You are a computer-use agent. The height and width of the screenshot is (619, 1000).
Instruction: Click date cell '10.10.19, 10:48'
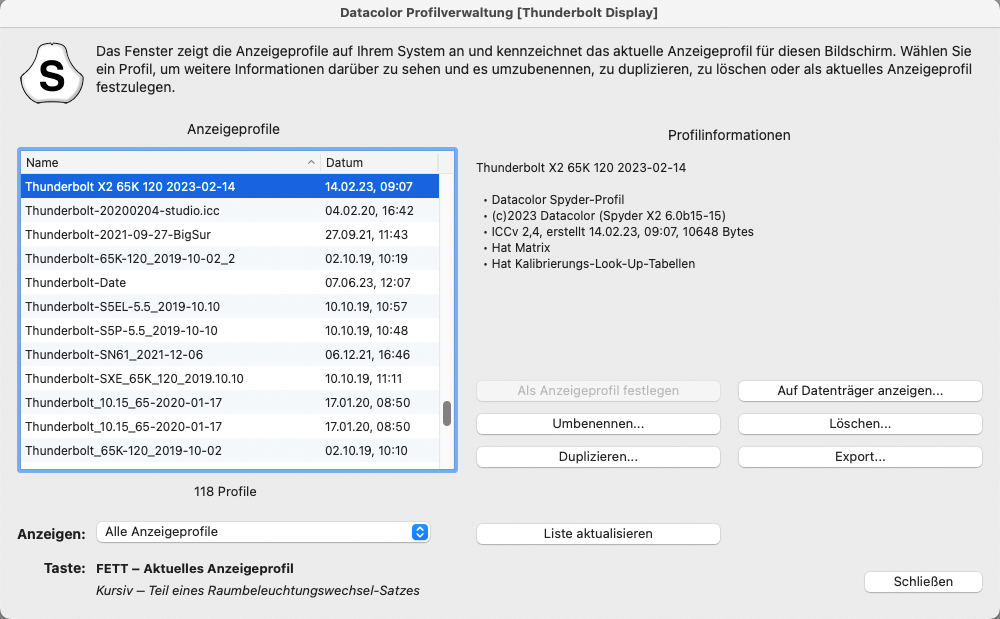[x=366, y=331]
